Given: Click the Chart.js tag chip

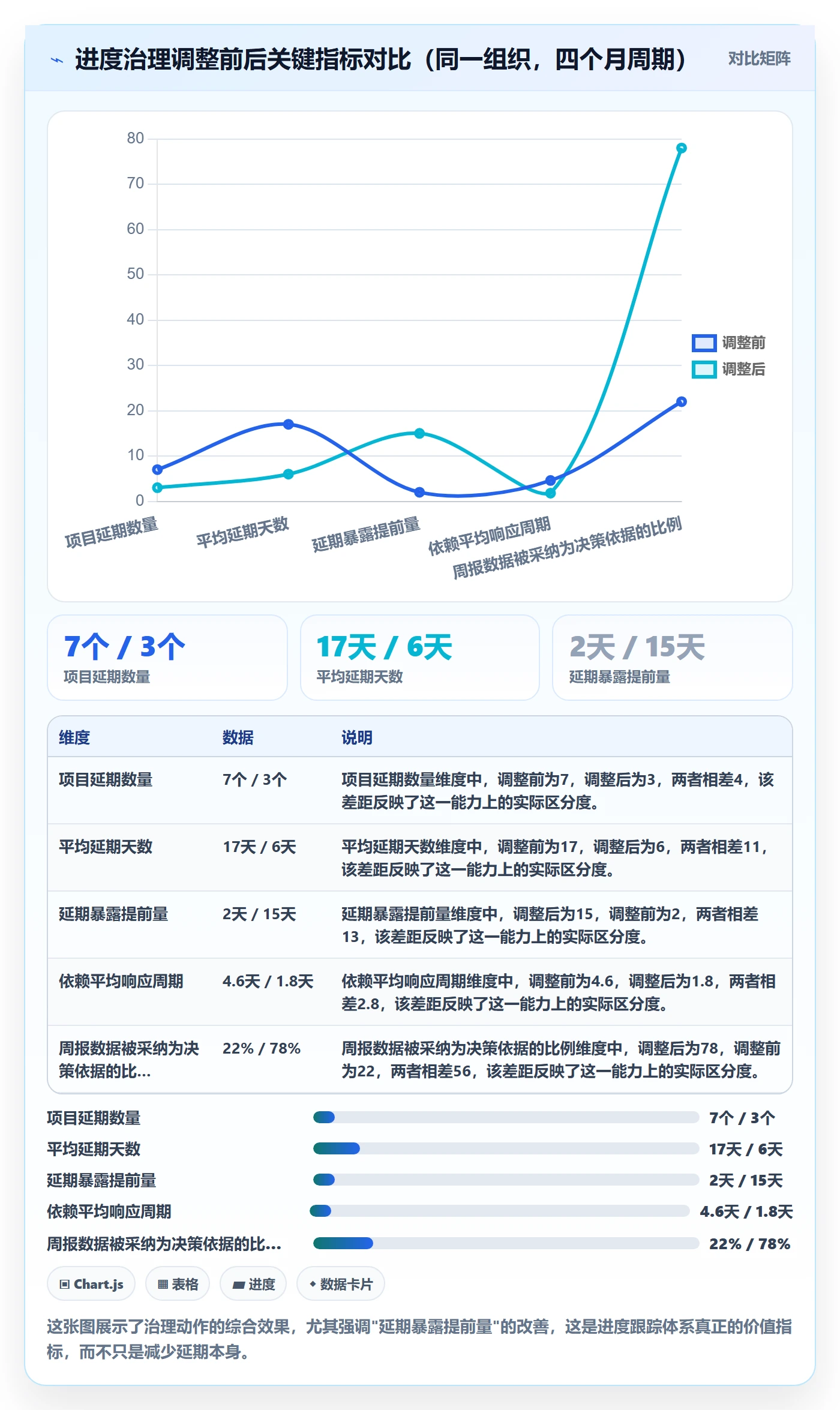Looking at the screenshot, I should tap(91, 1283).
